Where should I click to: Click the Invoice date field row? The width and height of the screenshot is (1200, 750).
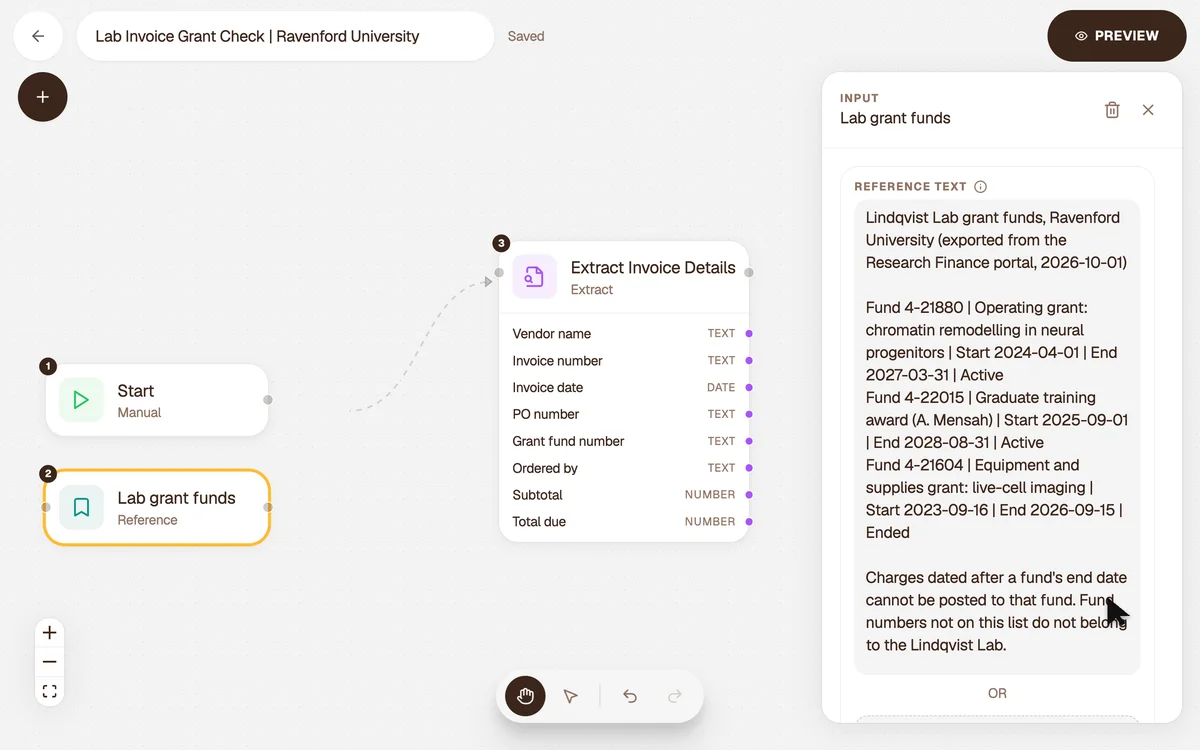624,388
